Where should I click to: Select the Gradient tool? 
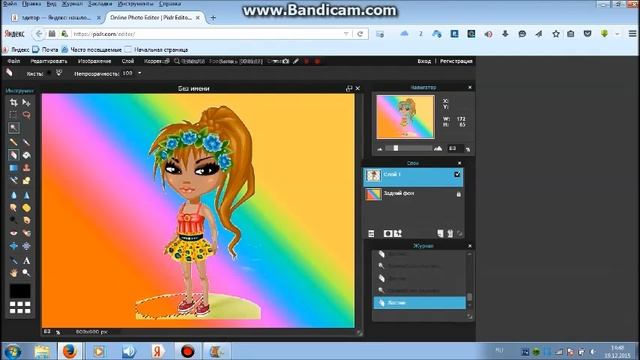tap(13, 168)
